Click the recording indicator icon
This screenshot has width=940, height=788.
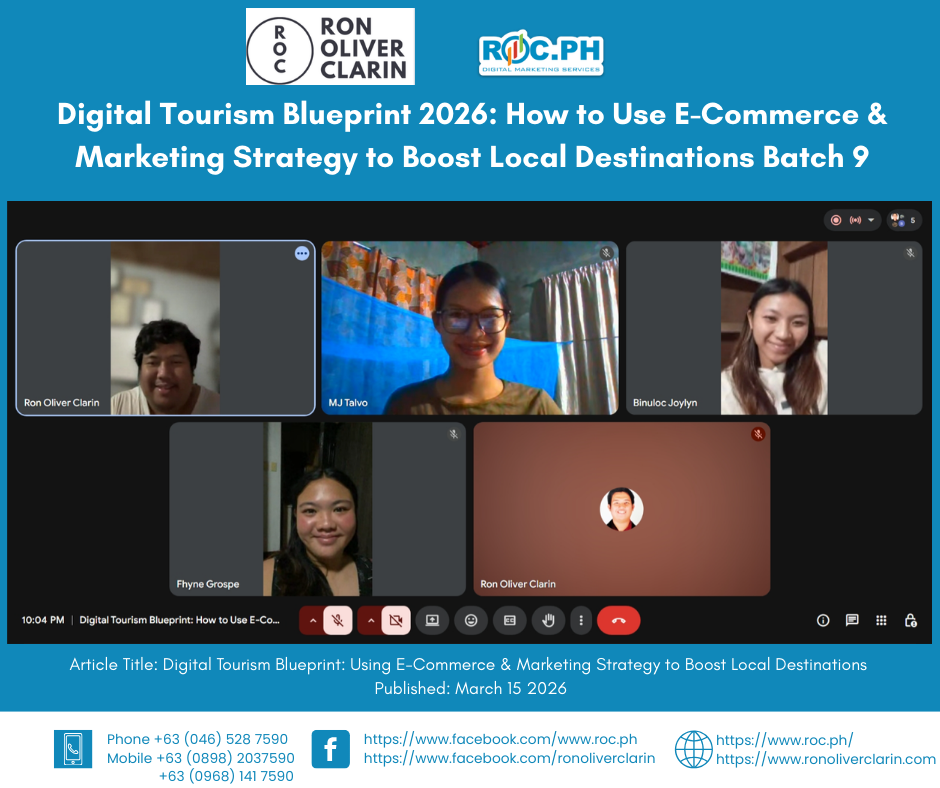[x=836, y=220]
